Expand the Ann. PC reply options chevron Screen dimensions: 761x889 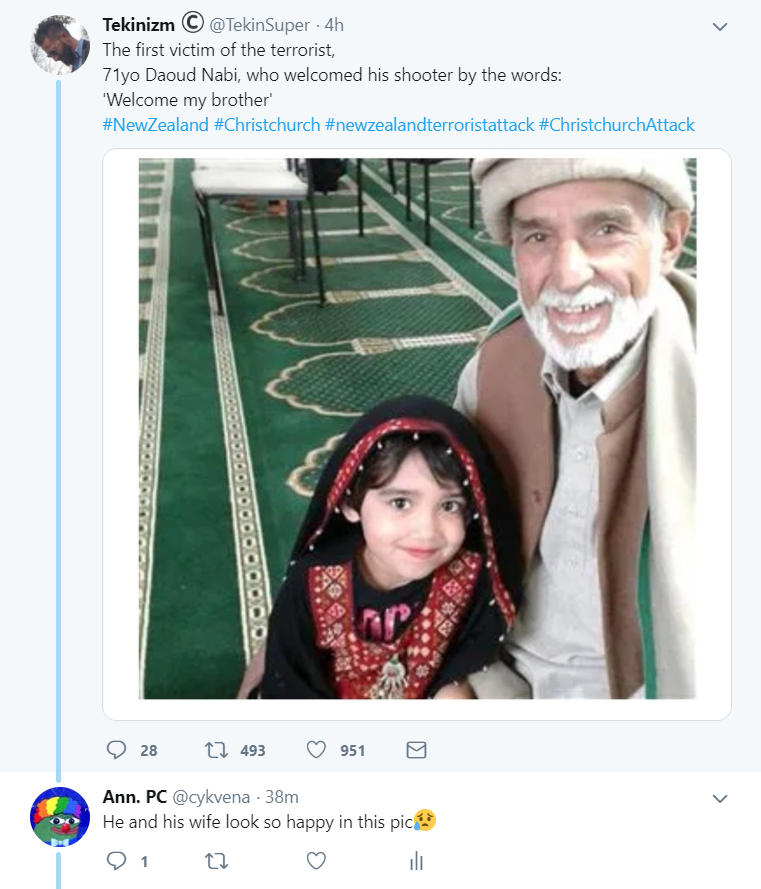720,798
